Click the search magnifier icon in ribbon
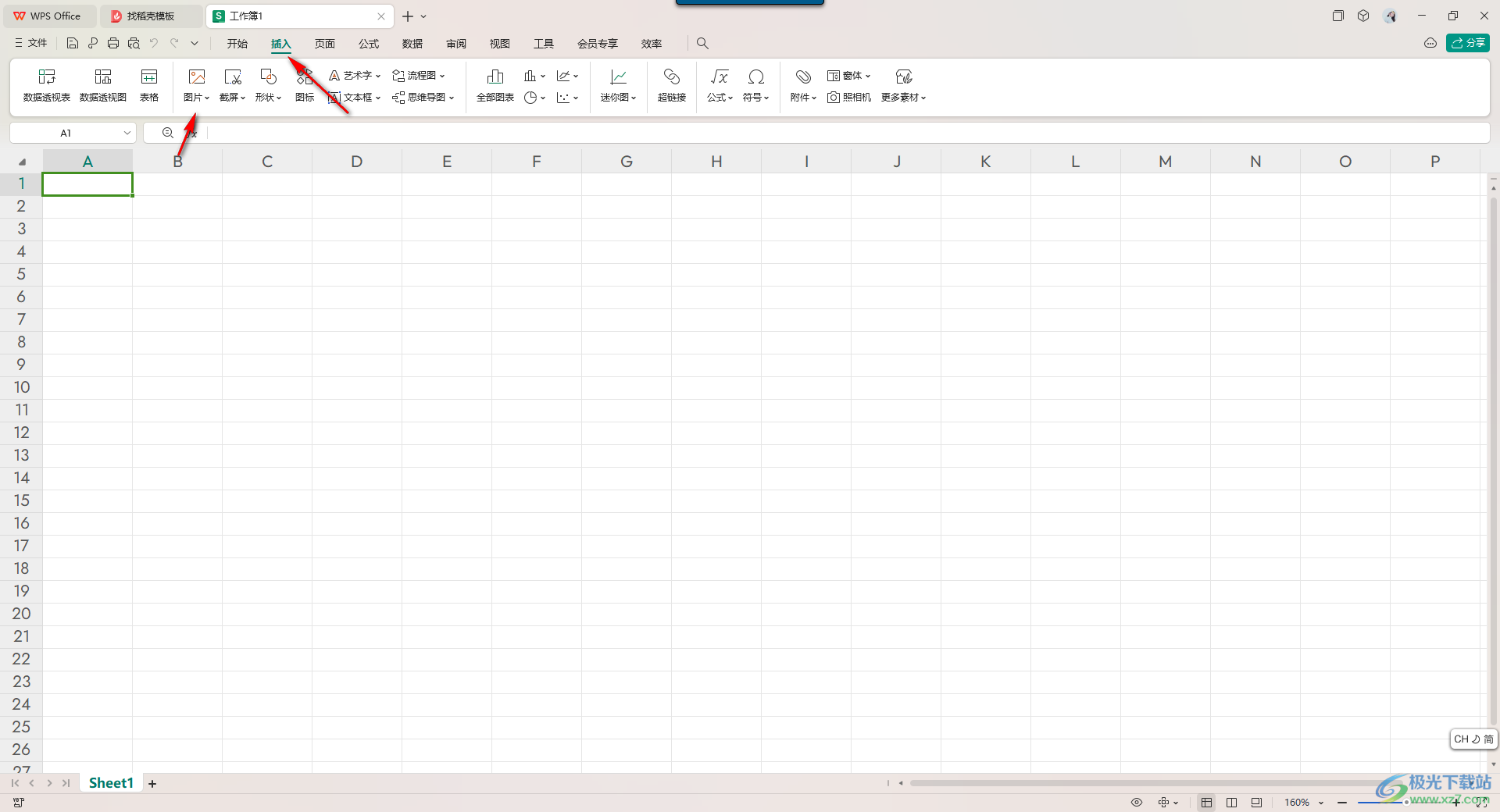The image size is (1500, 812). click(x=702, y=44)
